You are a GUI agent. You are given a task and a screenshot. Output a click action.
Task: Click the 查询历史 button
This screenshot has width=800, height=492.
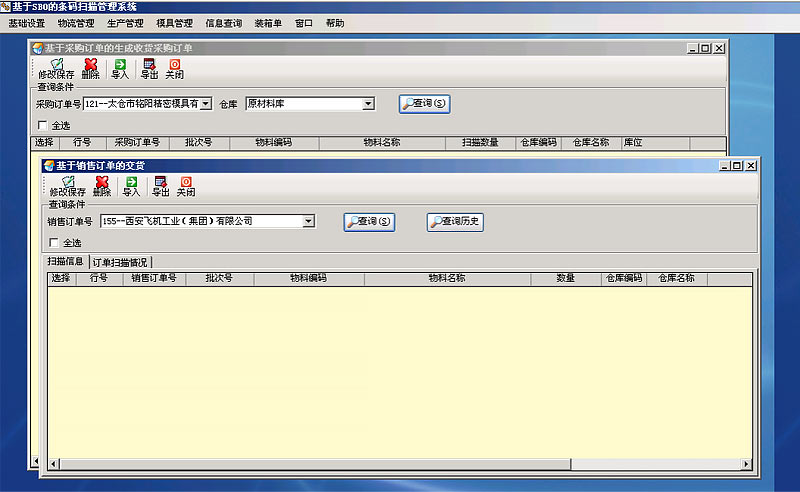(x=455, y=222)
